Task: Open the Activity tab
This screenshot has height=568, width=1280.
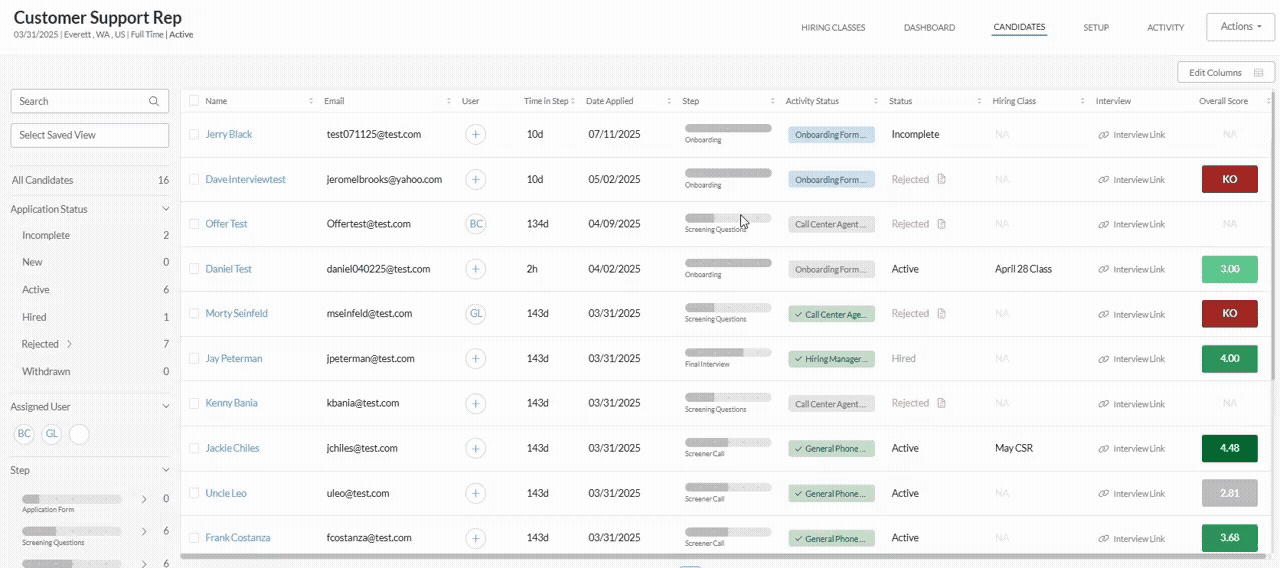Action: (1165, 28)
